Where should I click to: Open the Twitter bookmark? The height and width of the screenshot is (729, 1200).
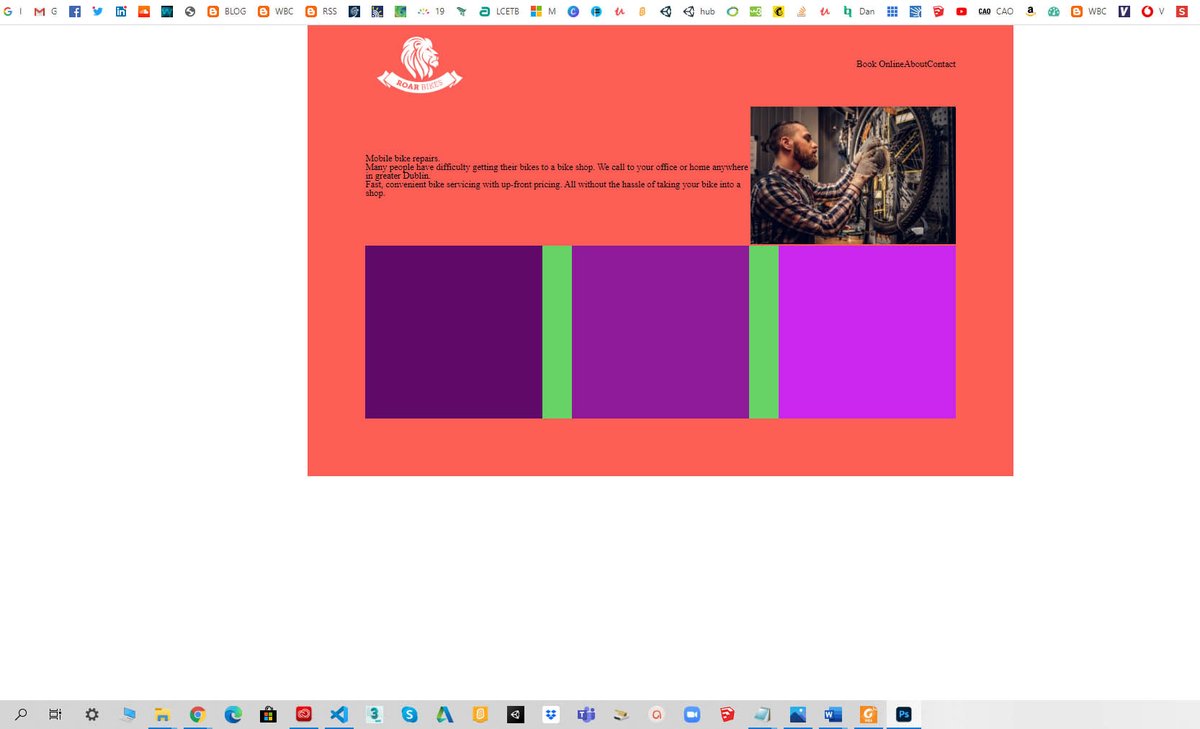pyautogui.click(x=97, y=11)
